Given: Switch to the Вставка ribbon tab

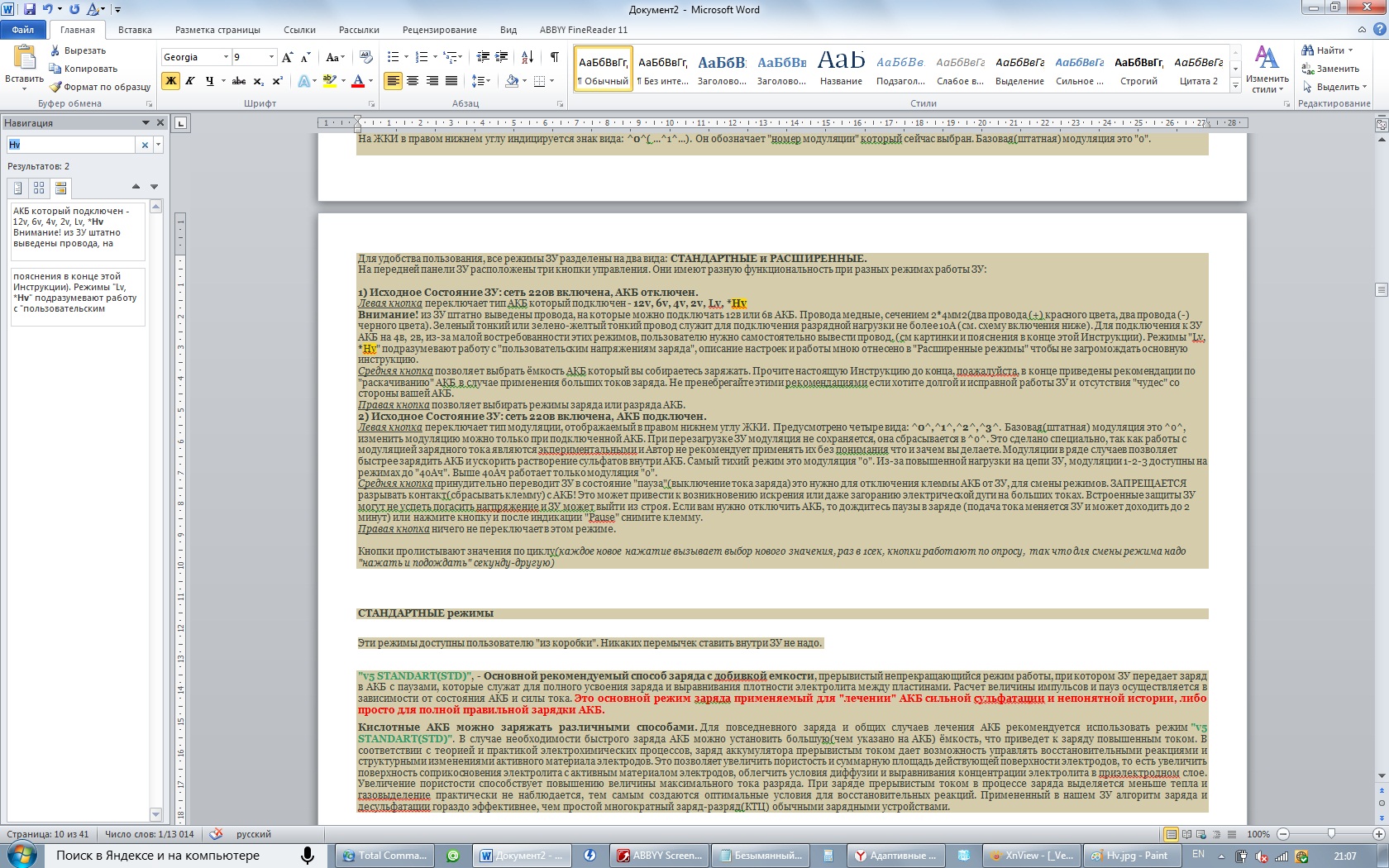Looking at the screenshot, I should tap(135, 30).
